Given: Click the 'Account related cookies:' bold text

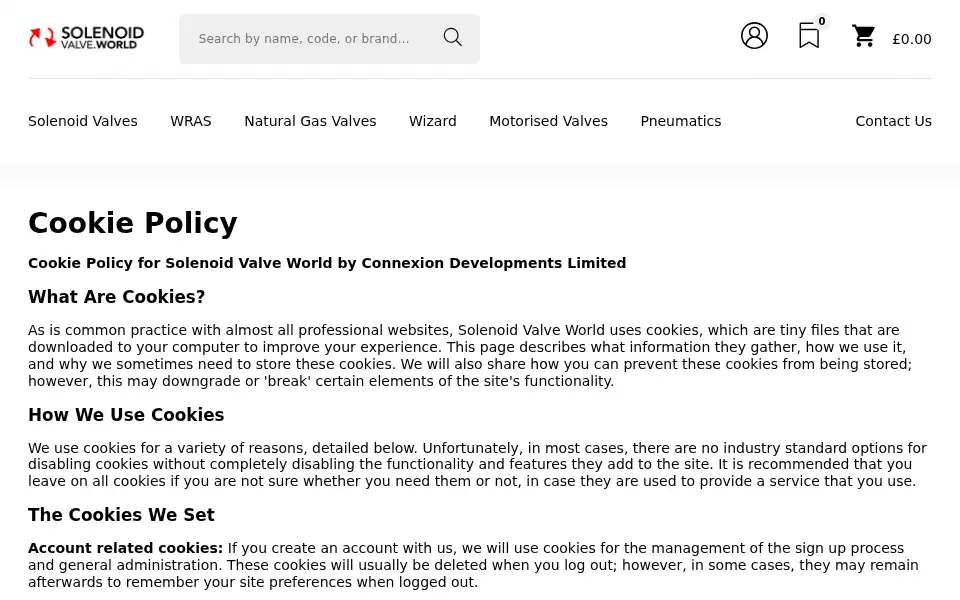Looking at the screenshot, I should pos(126,548).
